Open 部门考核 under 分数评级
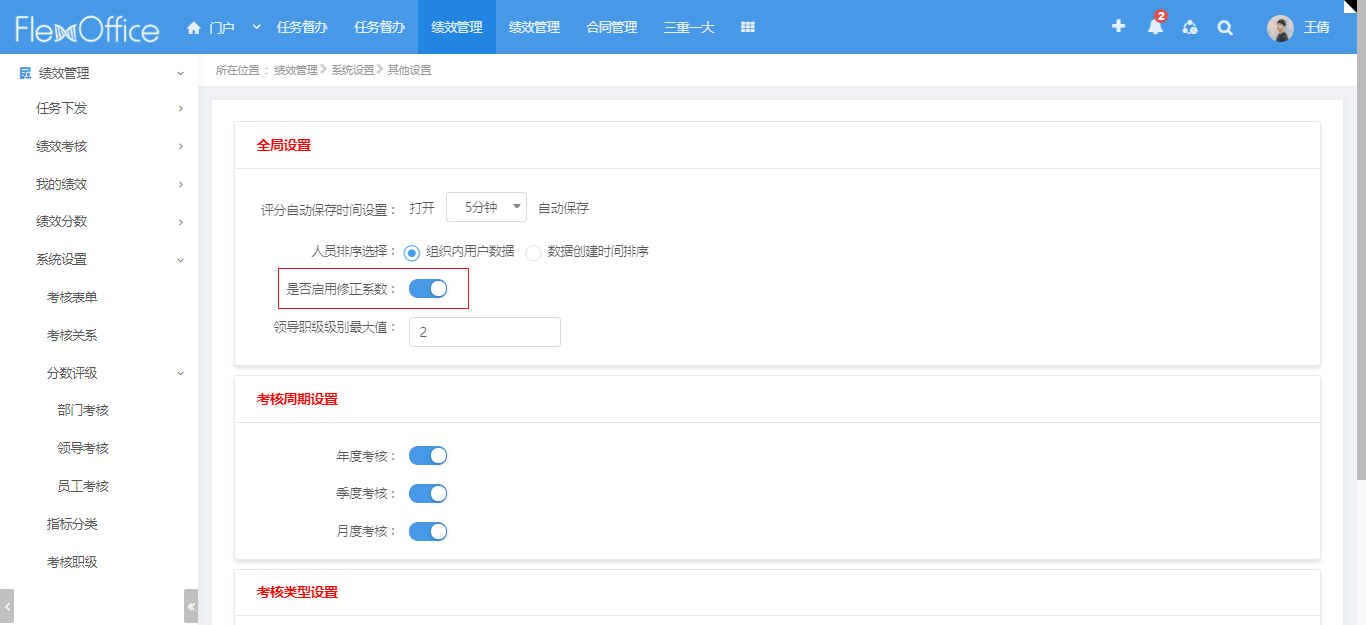Viewport: 1366px width, 625px height. coord(83,410)
